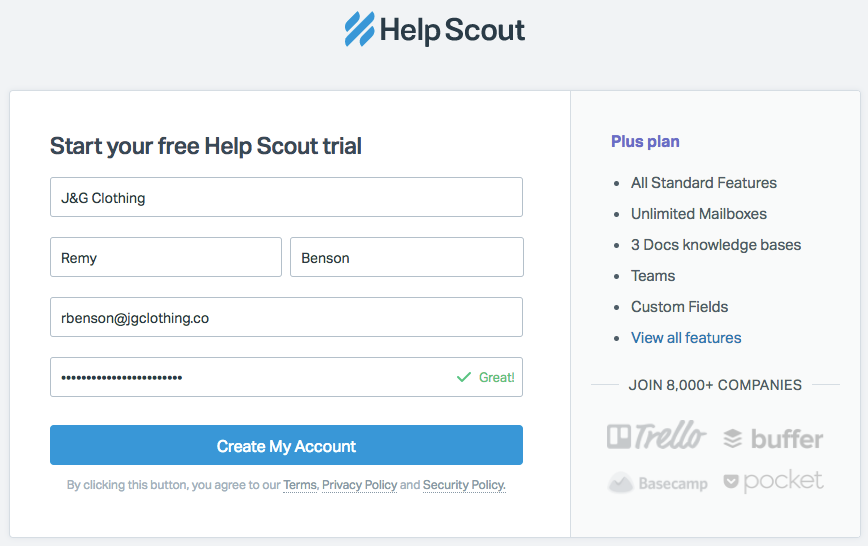Click the Great! password strength label
The image size is (868, 546).
tap(497, 377)
